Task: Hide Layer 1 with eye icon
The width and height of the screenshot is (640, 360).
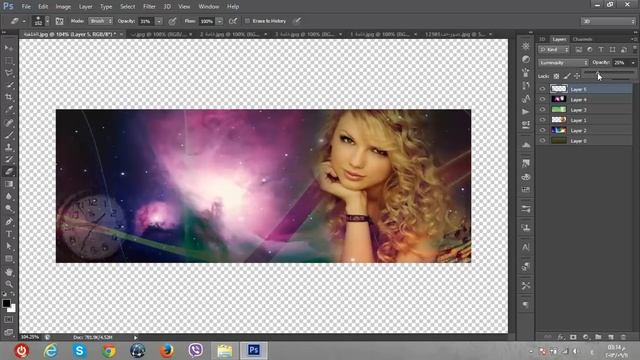Action: pyautogui.click(x=542, y=120)
